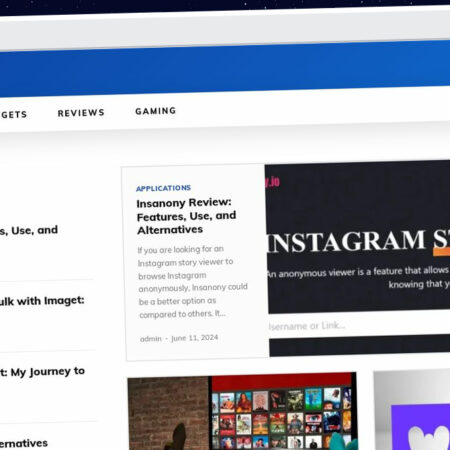Viewport: 450px width, 450px height.
Task: Open sidebar article ending 'ulk with Imaget:'
Action: 42,301
